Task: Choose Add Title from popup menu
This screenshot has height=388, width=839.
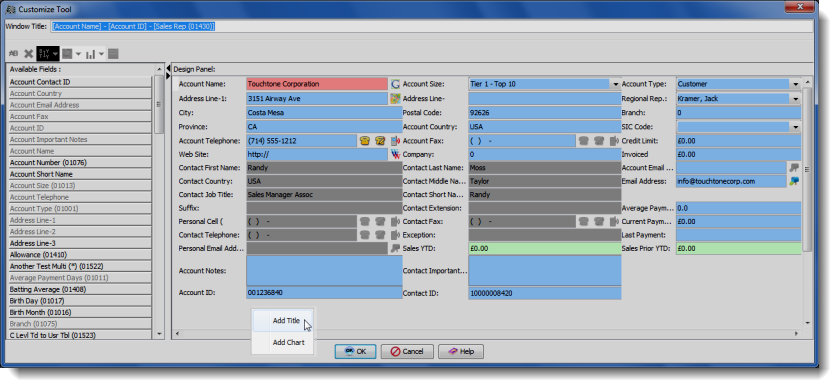Action: pyautogui.click(x=286, y=321)
